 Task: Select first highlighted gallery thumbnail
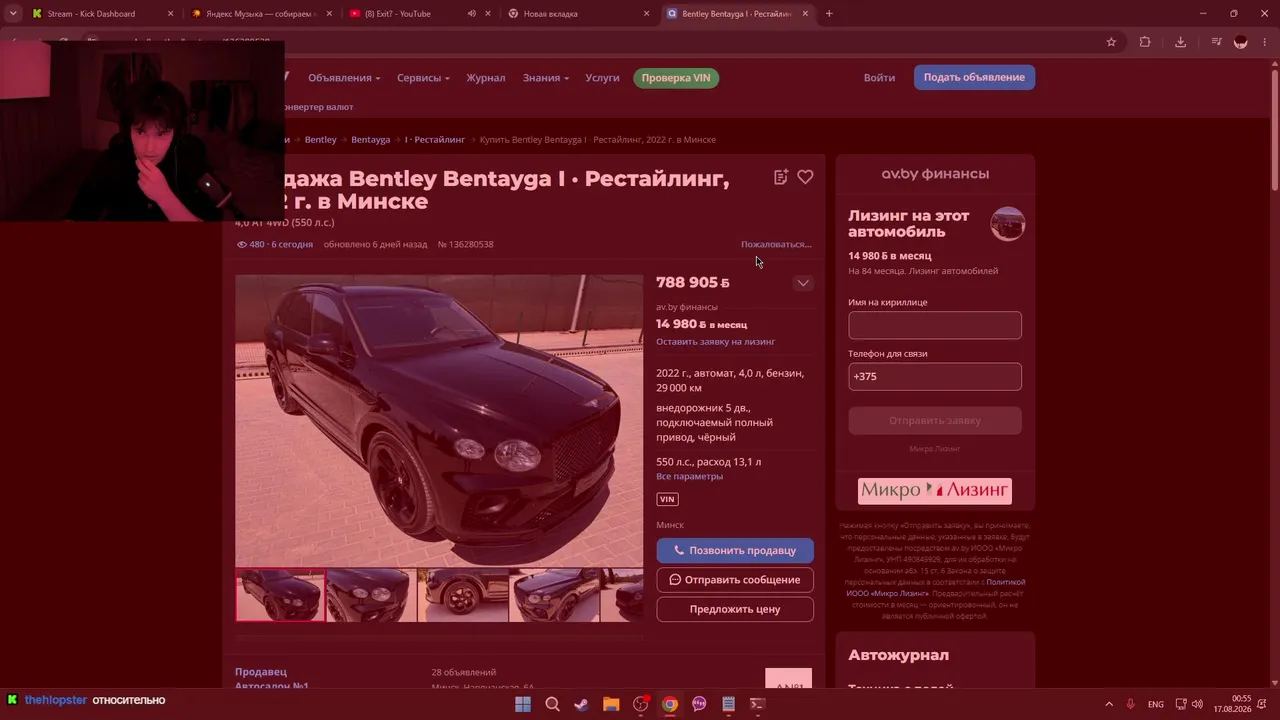280,595
